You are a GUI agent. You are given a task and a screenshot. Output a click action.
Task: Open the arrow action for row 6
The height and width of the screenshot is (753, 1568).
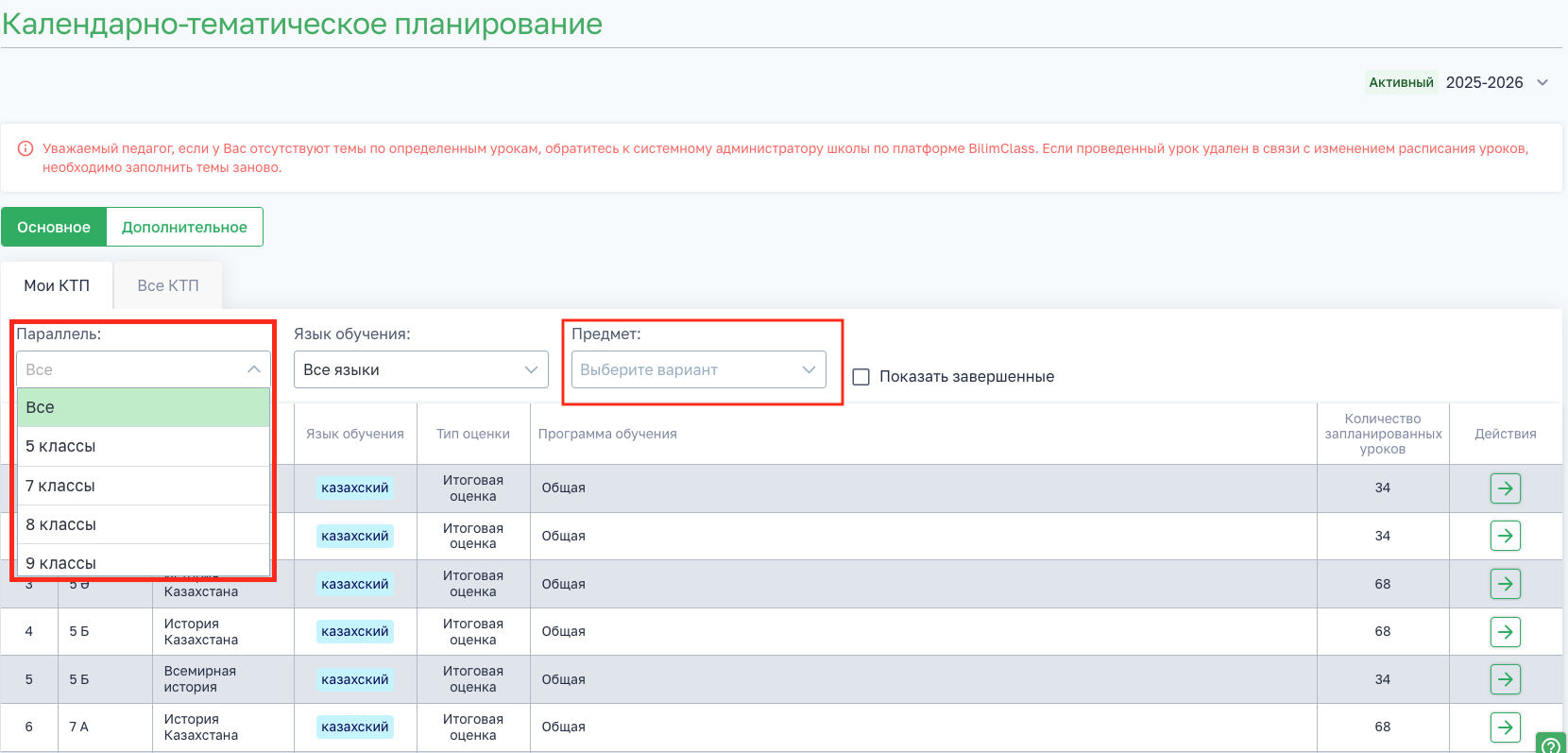(1505, 727)
